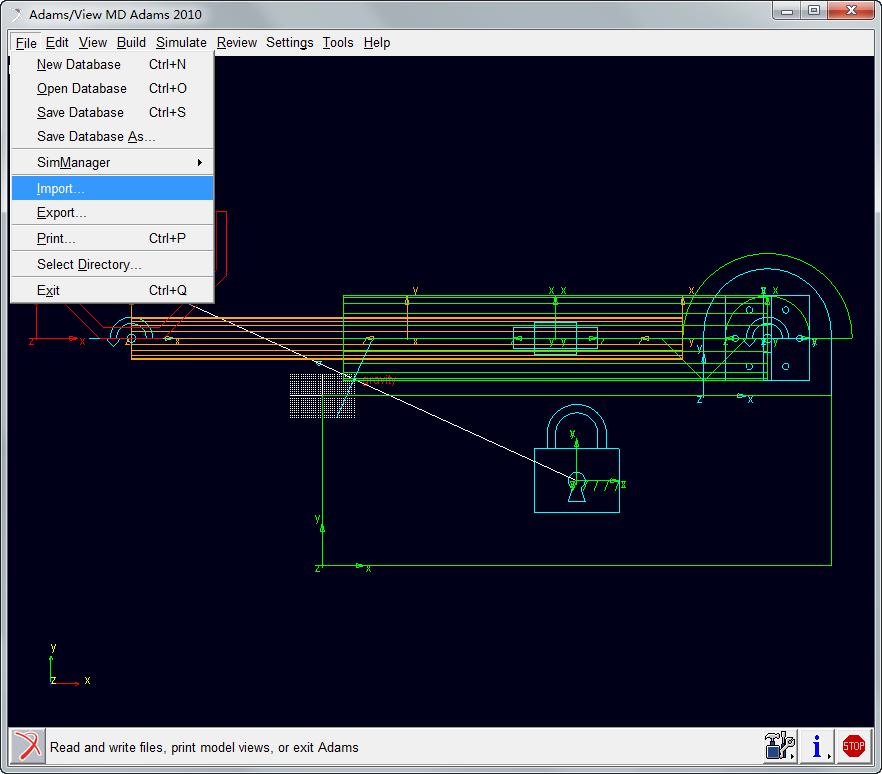Screen dimensions: 882x774
Task: Open the Edit menu
Action: [x=57, y=42]
